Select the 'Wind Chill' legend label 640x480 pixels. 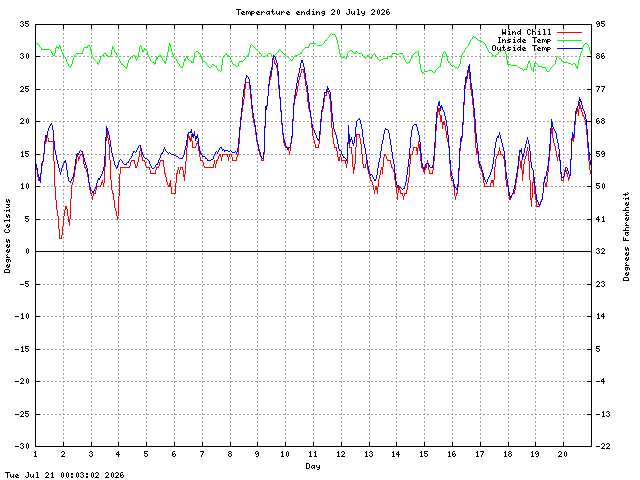click(526, 32)
